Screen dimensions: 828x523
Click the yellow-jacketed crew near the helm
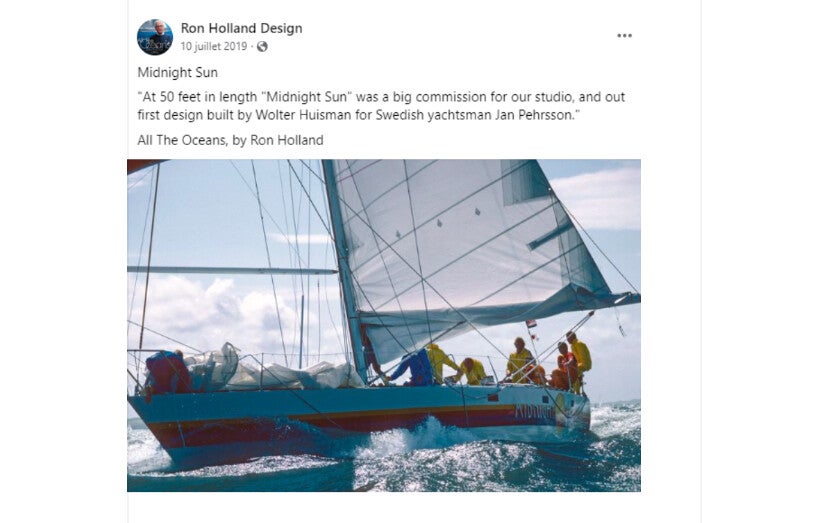pos(580,359)
